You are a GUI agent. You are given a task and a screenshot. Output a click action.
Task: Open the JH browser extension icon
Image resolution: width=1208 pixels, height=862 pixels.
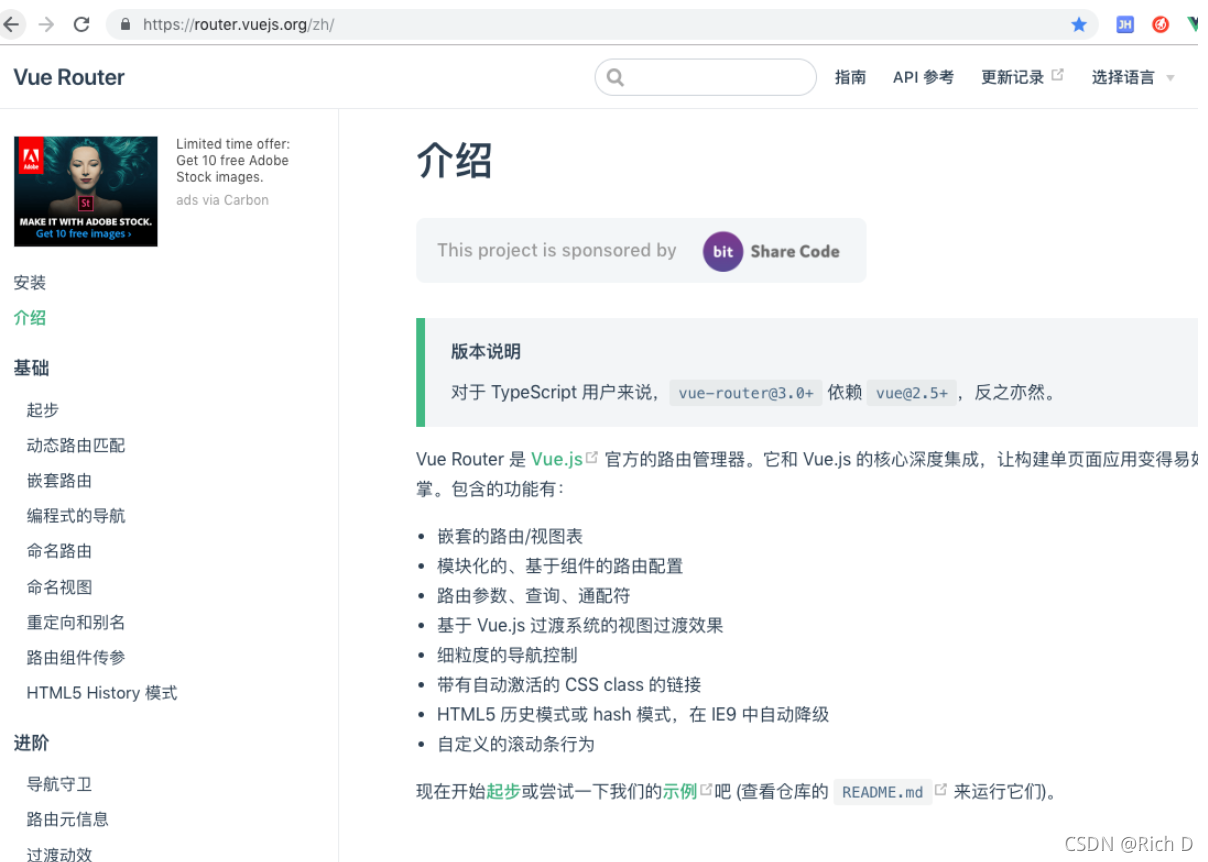click(1125, 23)
